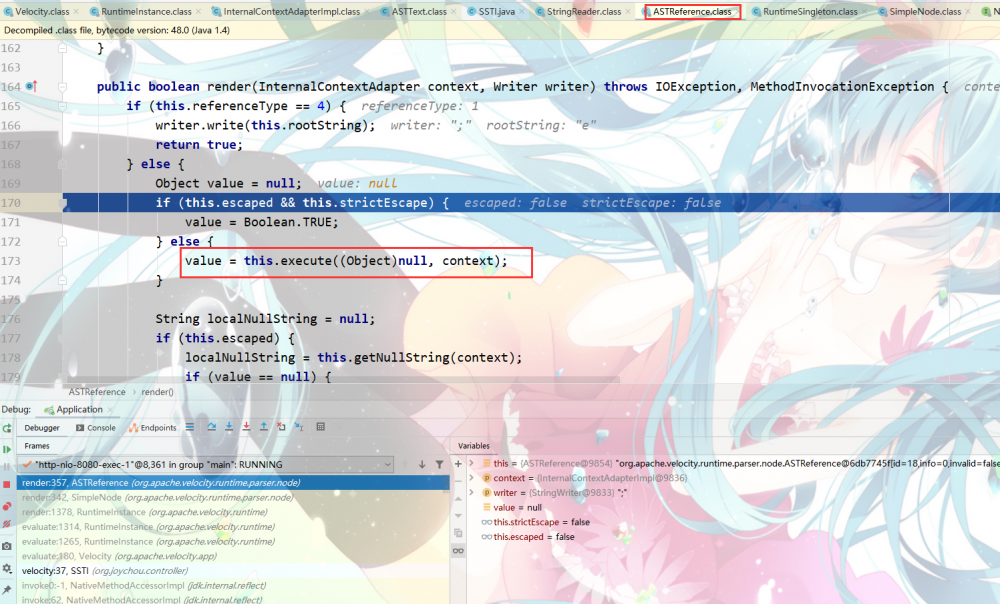Open InternalContextAdapterImpl.class tab
Viewport: 1000px width, 604px height.
tap(291, 11)
